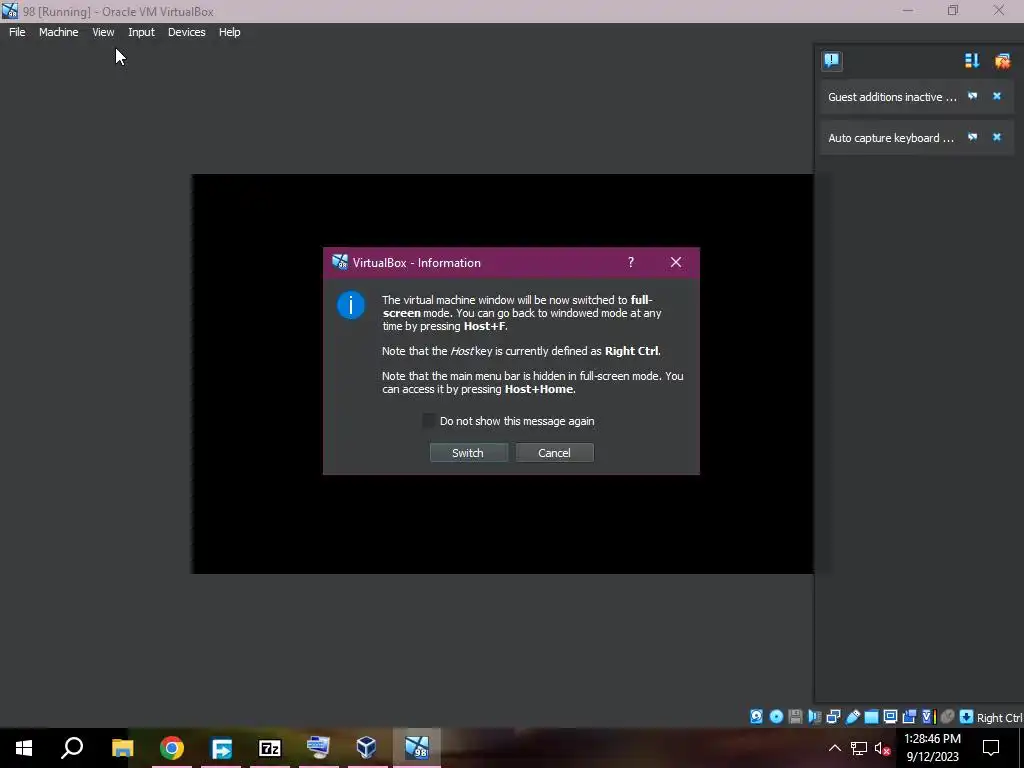Click the recording status icon

point(909,716)
